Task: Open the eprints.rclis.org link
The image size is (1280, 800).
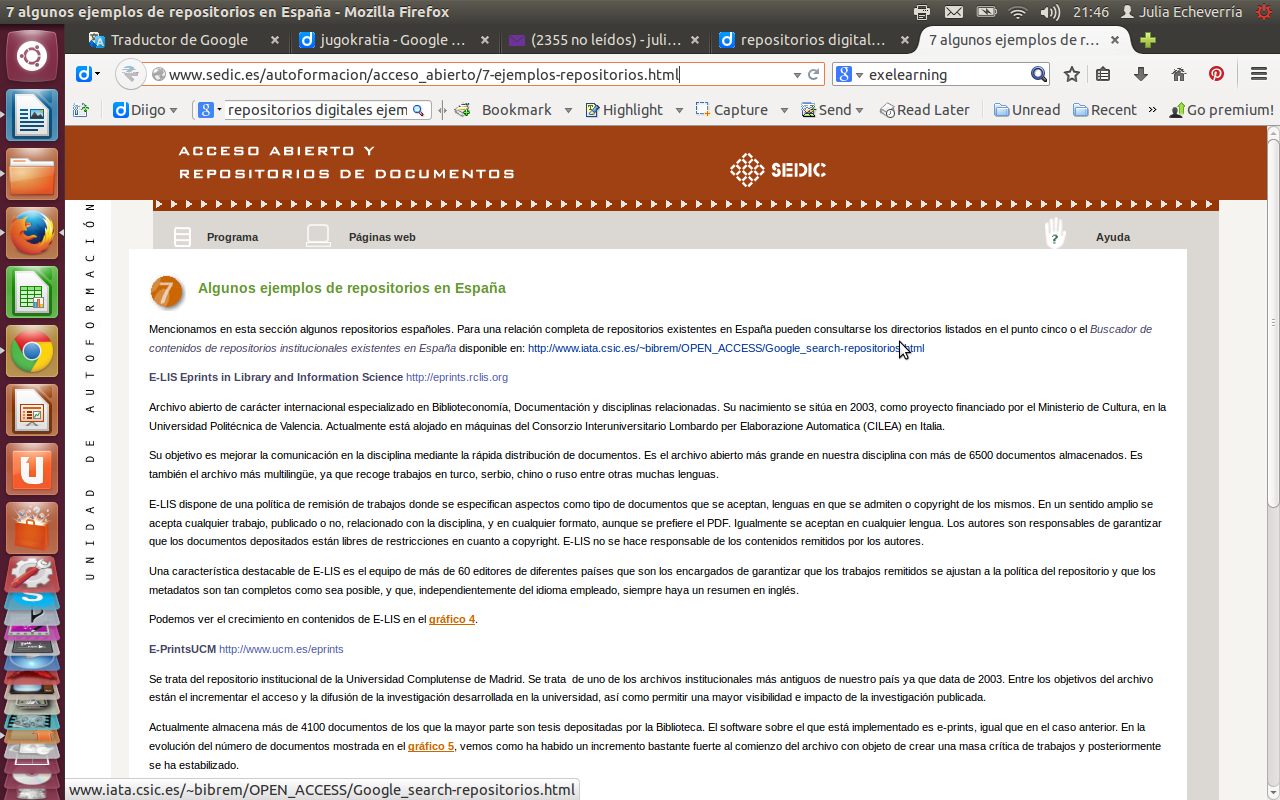Action: 456,377
